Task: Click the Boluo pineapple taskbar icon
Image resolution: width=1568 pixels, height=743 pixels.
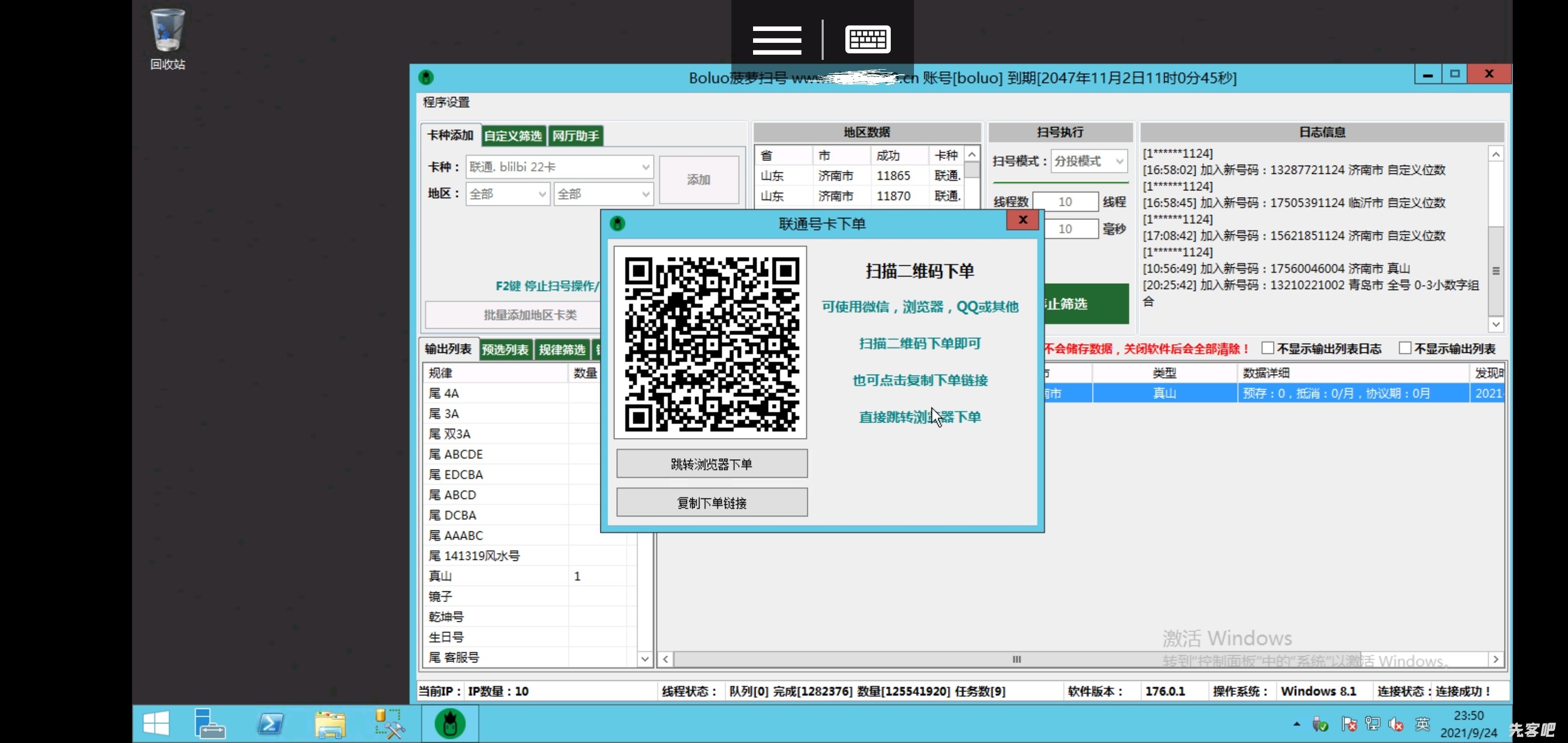Action: 450,723
